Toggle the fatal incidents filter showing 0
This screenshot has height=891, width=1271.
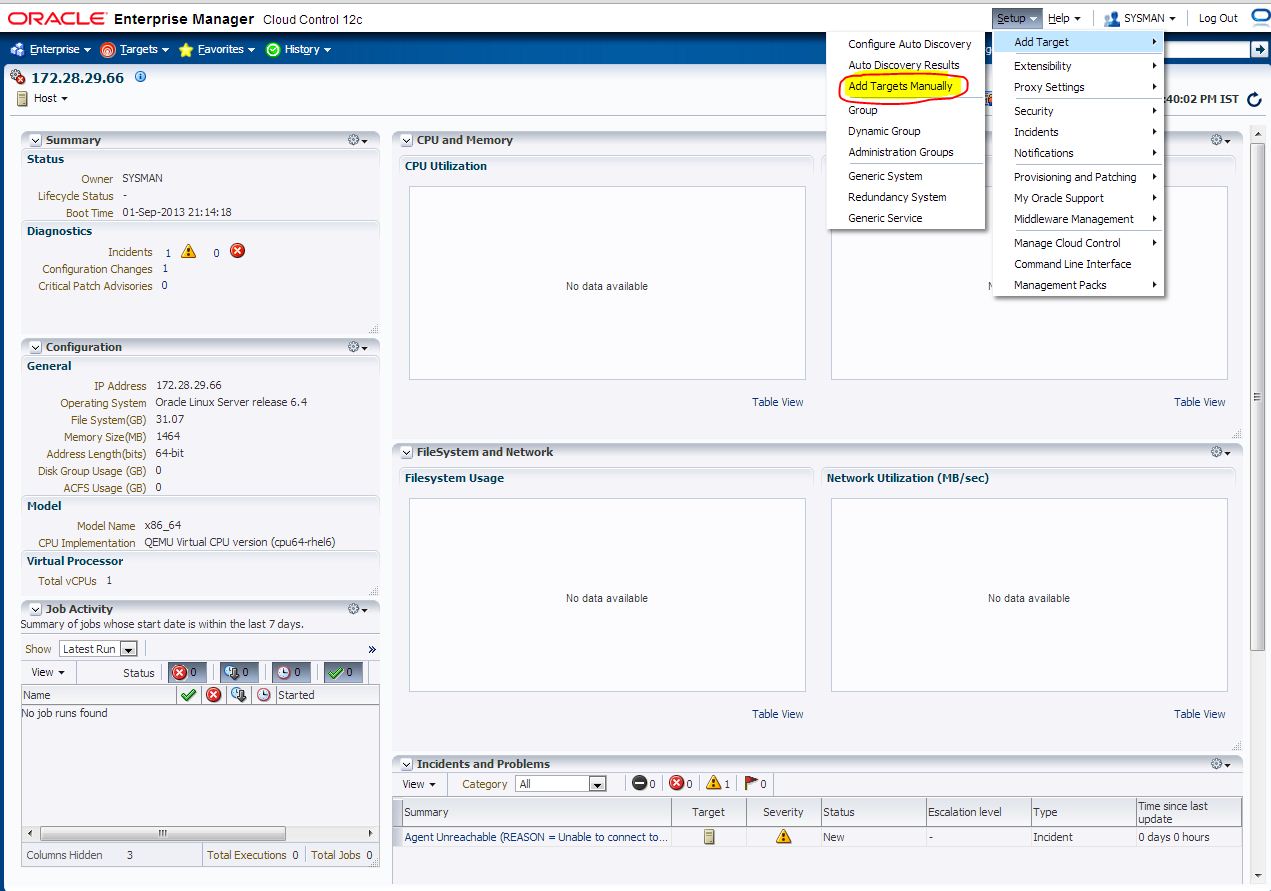645,784
